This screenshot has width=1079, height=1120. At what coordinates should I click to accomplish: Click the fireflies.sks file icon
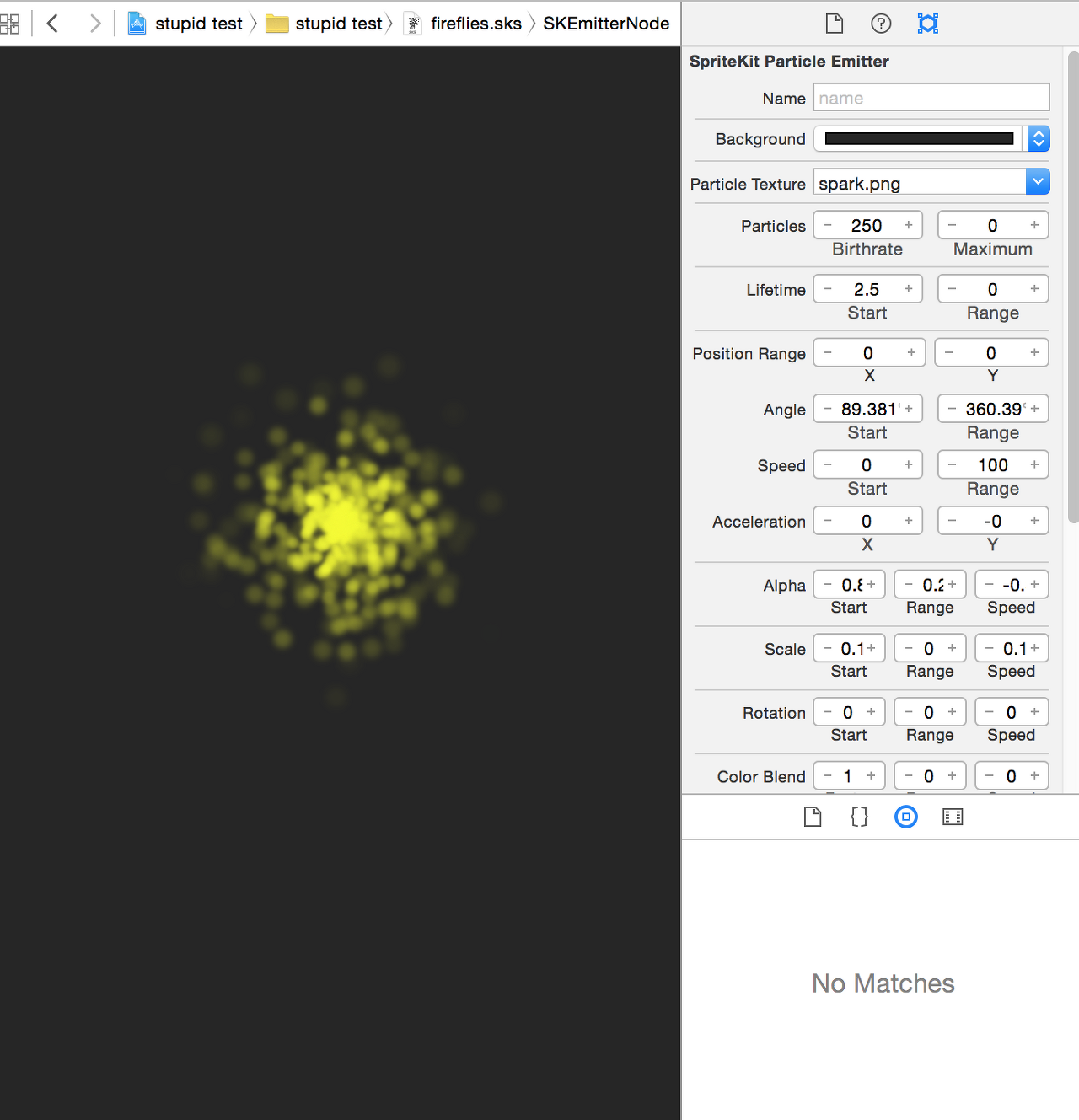tap(412, 24)
